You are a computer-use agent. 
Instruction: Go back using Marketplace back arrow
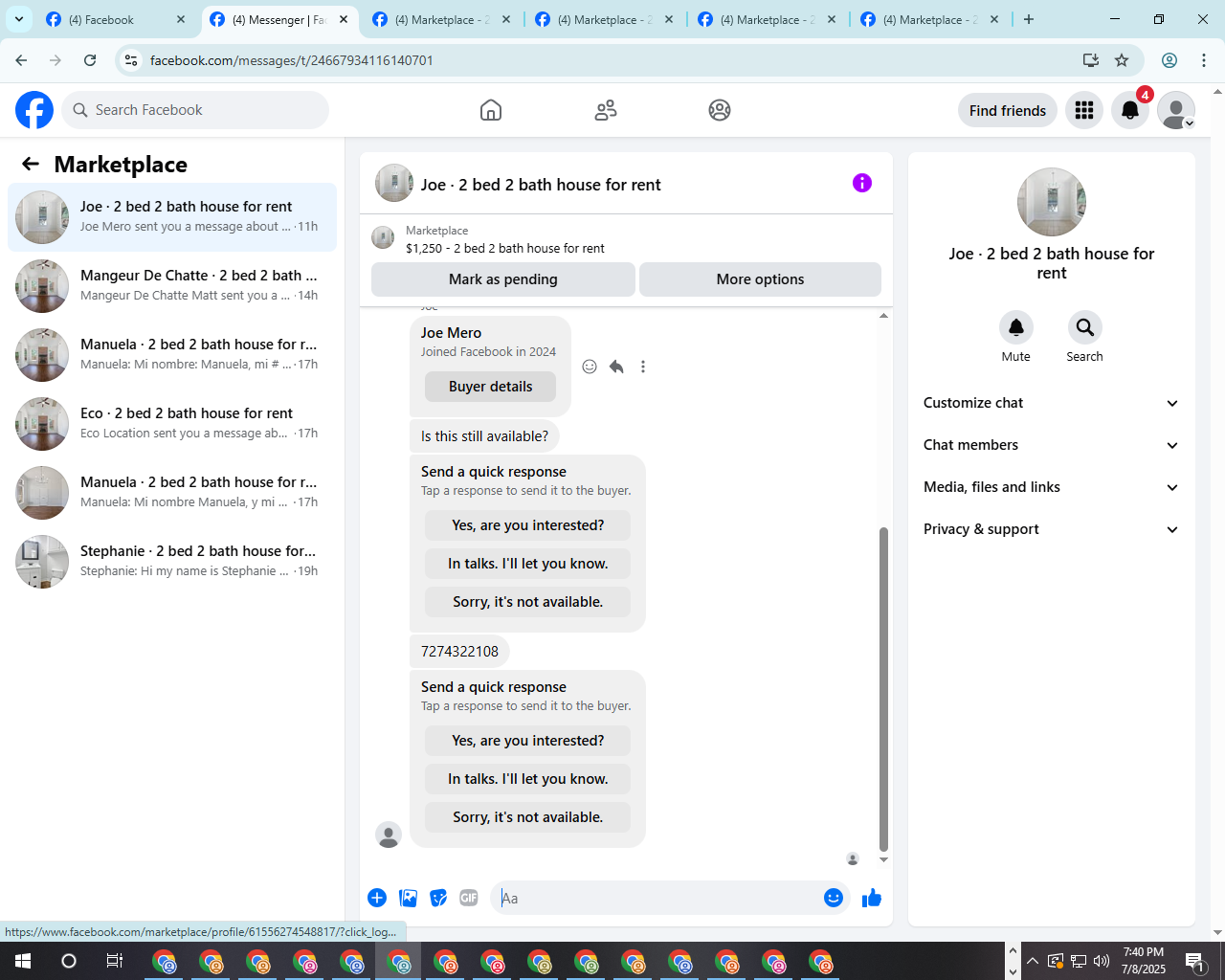coord(31,164)
